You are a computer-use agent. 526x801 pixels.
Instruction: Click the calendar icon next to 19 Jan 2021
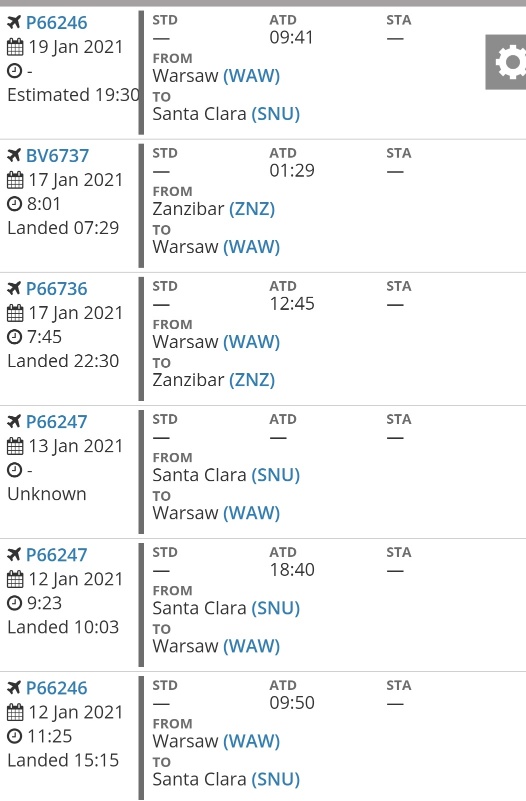[x=15, y=47]
